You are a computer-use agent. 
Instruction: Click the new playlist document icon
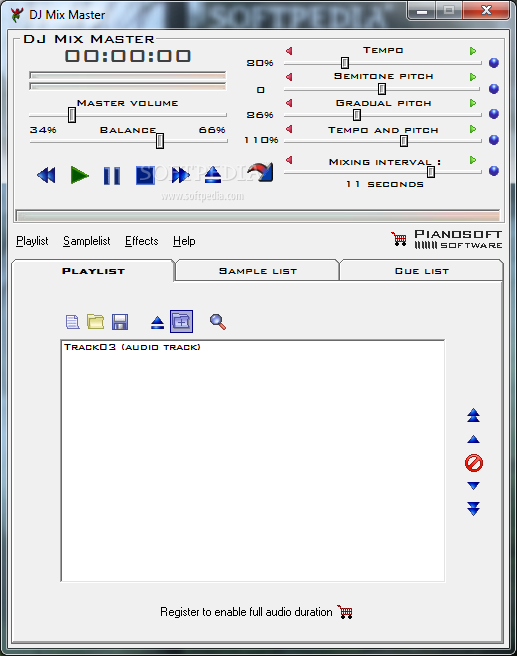point(72,322)
